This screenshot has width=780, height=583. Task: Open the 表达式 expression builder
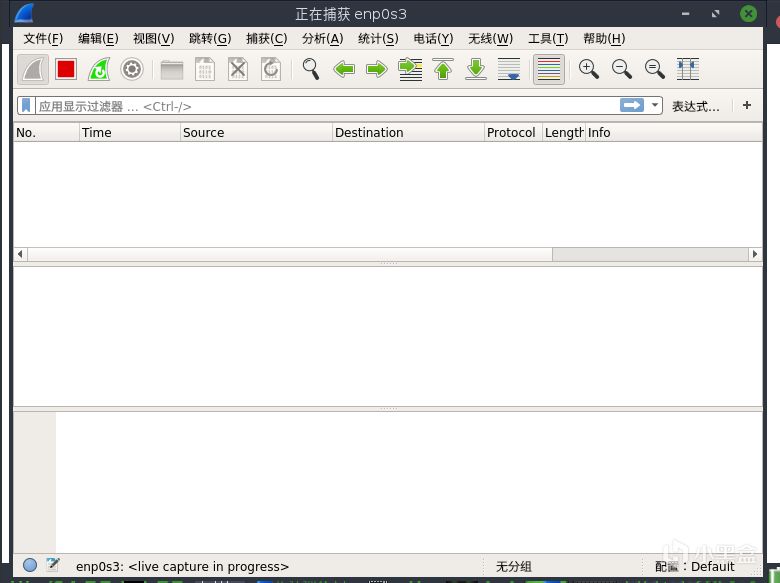pos(695,106)
